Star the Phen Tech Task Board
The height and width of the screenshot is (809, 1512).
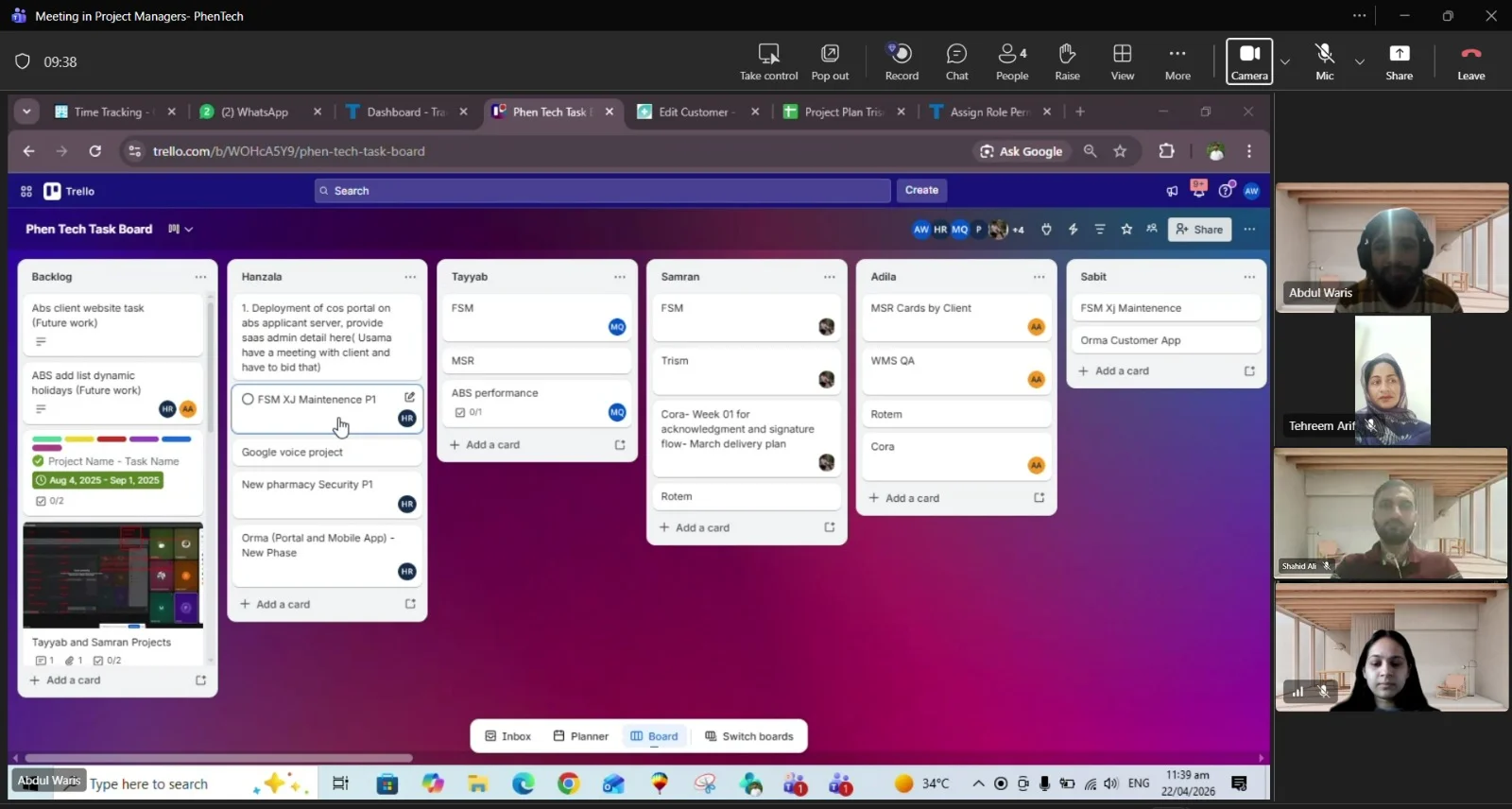pos(1126,230)
